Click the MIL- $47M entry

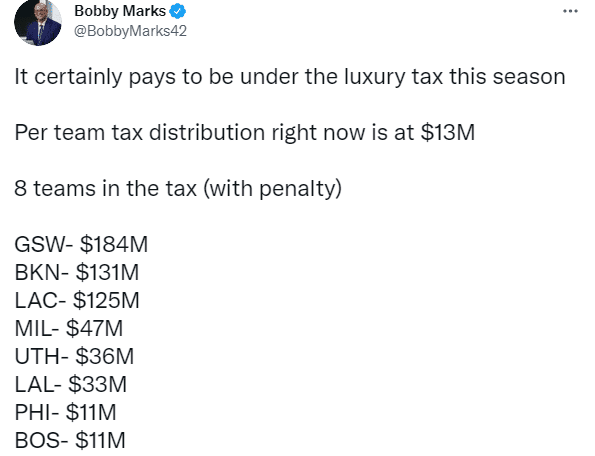[69, 328]
